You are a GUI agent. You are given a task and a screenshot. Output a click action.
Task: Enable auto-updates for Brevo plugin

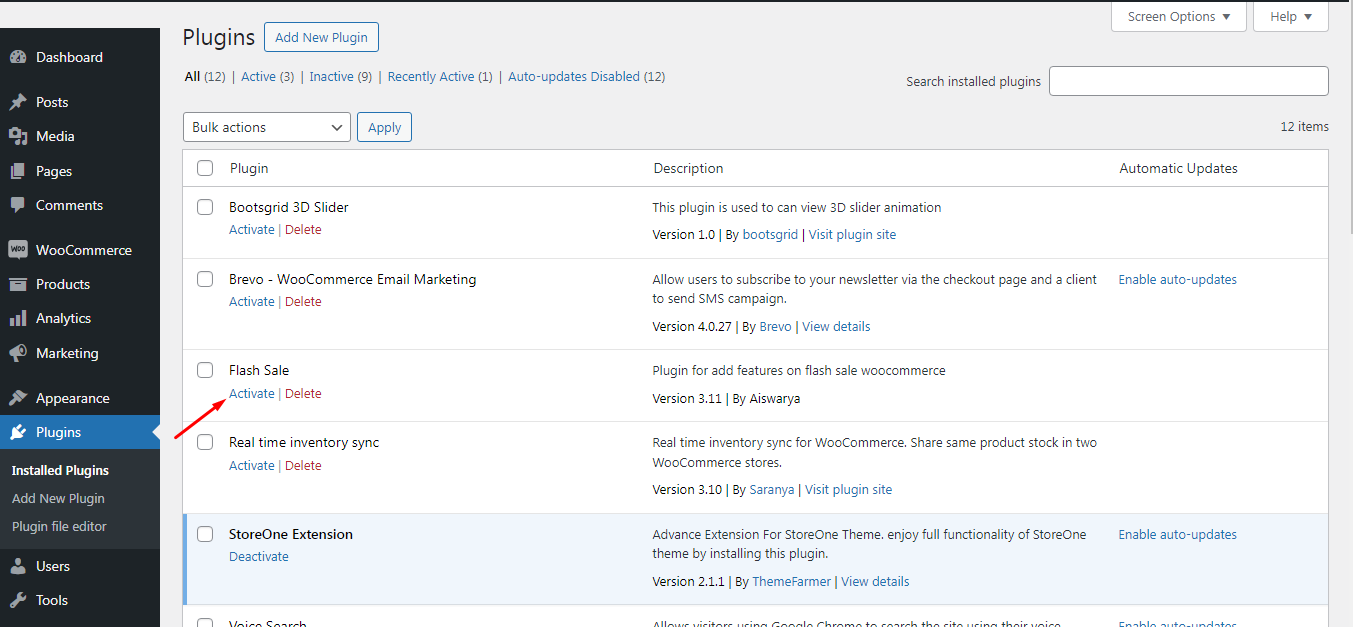tap(1177, 280)
